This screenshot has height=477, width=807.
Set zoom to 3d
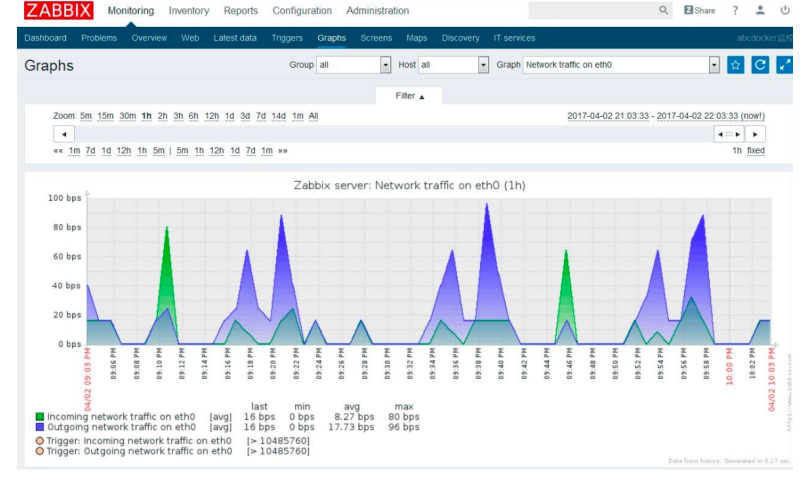[245, 116]
